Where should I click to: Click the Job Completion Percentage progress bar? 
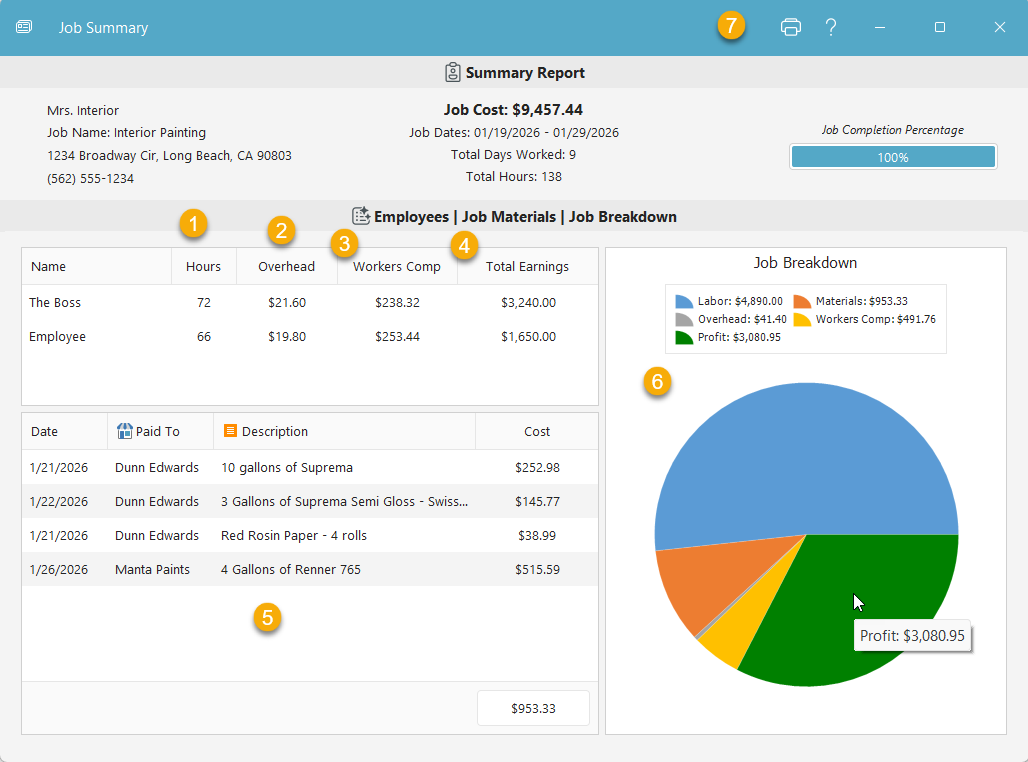pyautogui.click(x=893, y=157)
